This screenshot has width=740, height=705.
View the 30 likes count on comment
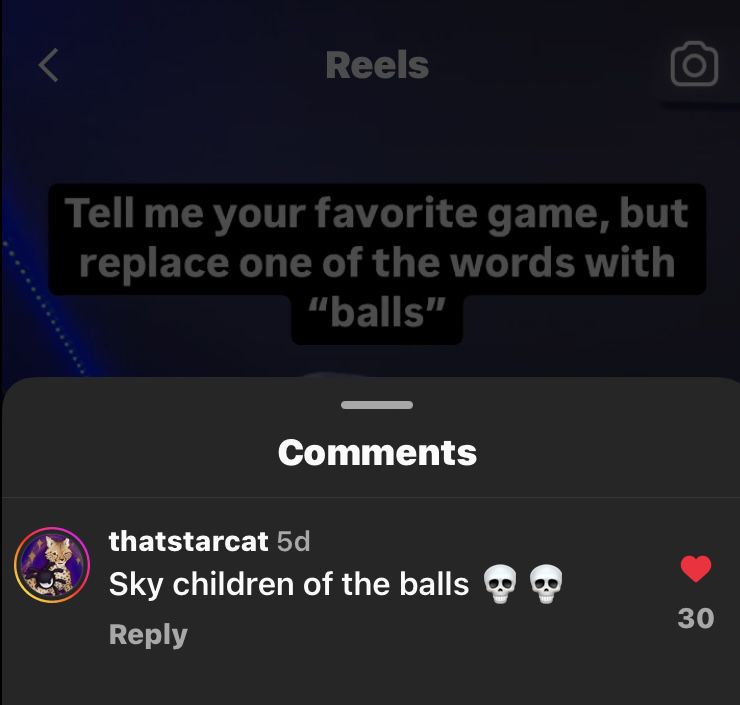coord(696,618)
